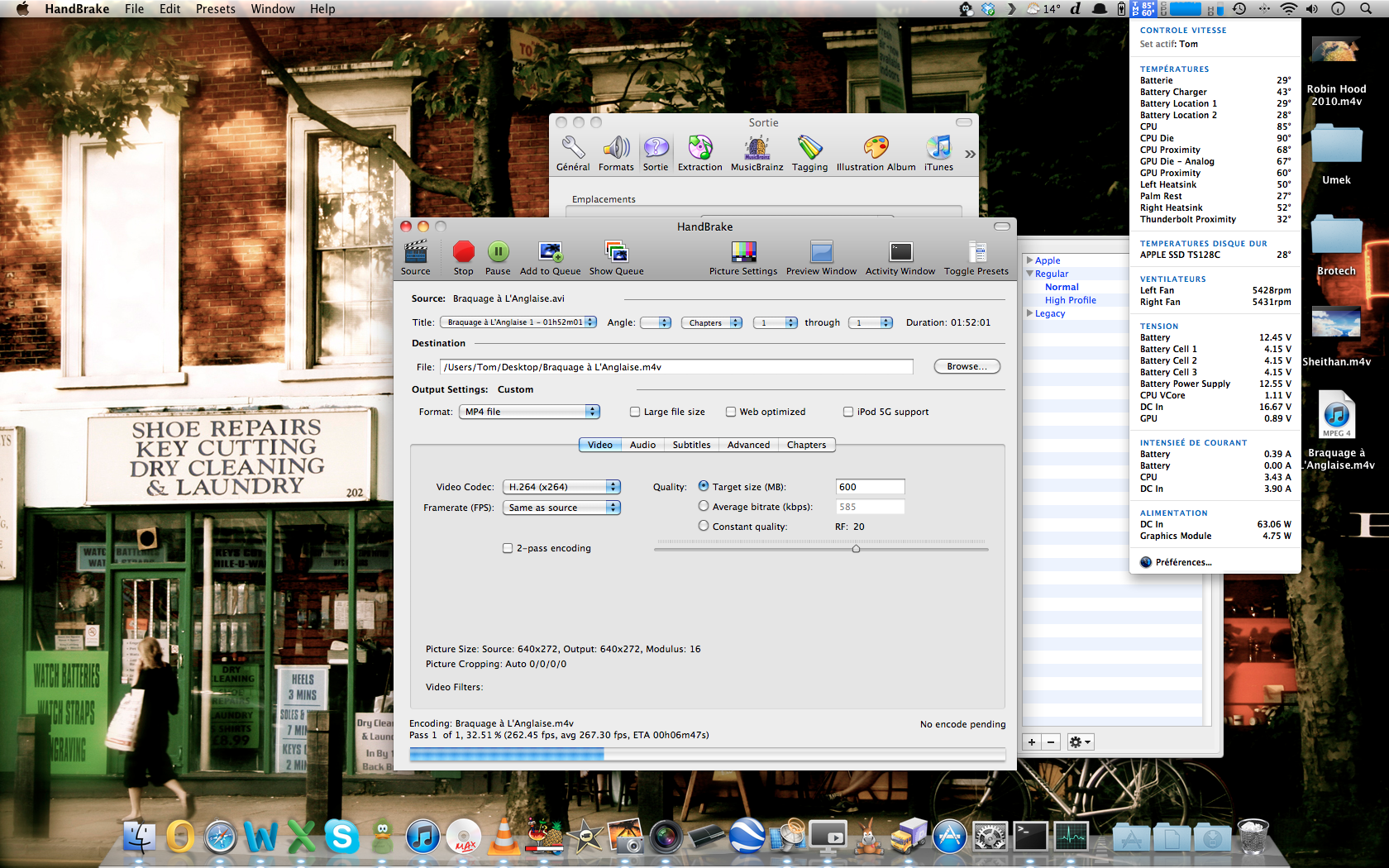
Task: Open the Show Queue window
Action: 616,257
